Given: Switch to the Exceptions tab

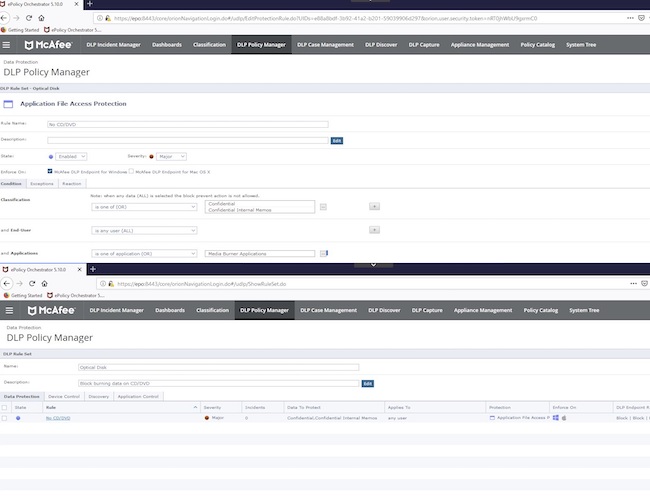Looking at the screenshot, I should pos(42,184).
